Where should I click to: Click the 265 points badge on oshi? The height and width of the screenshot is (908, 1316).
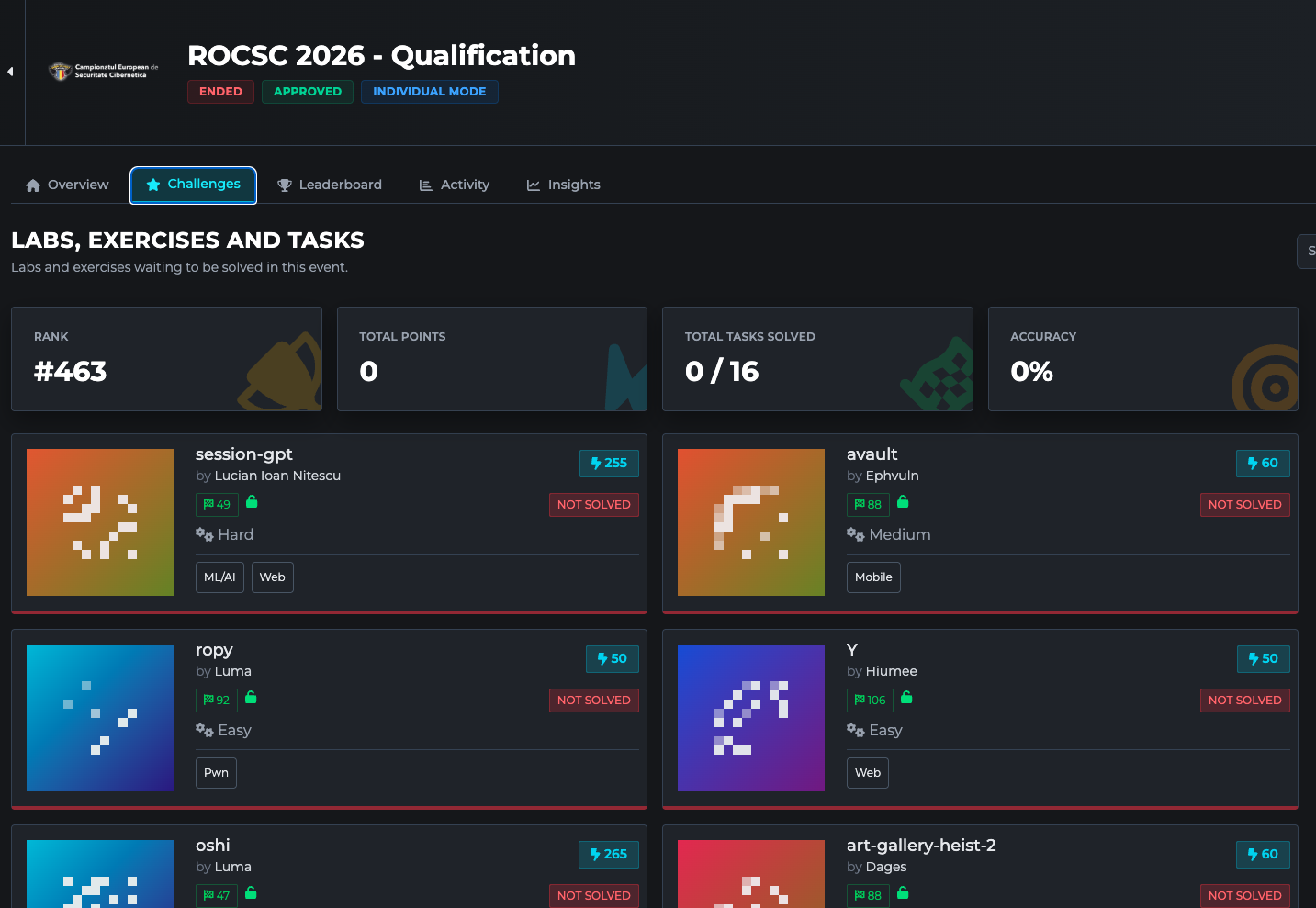609,855
